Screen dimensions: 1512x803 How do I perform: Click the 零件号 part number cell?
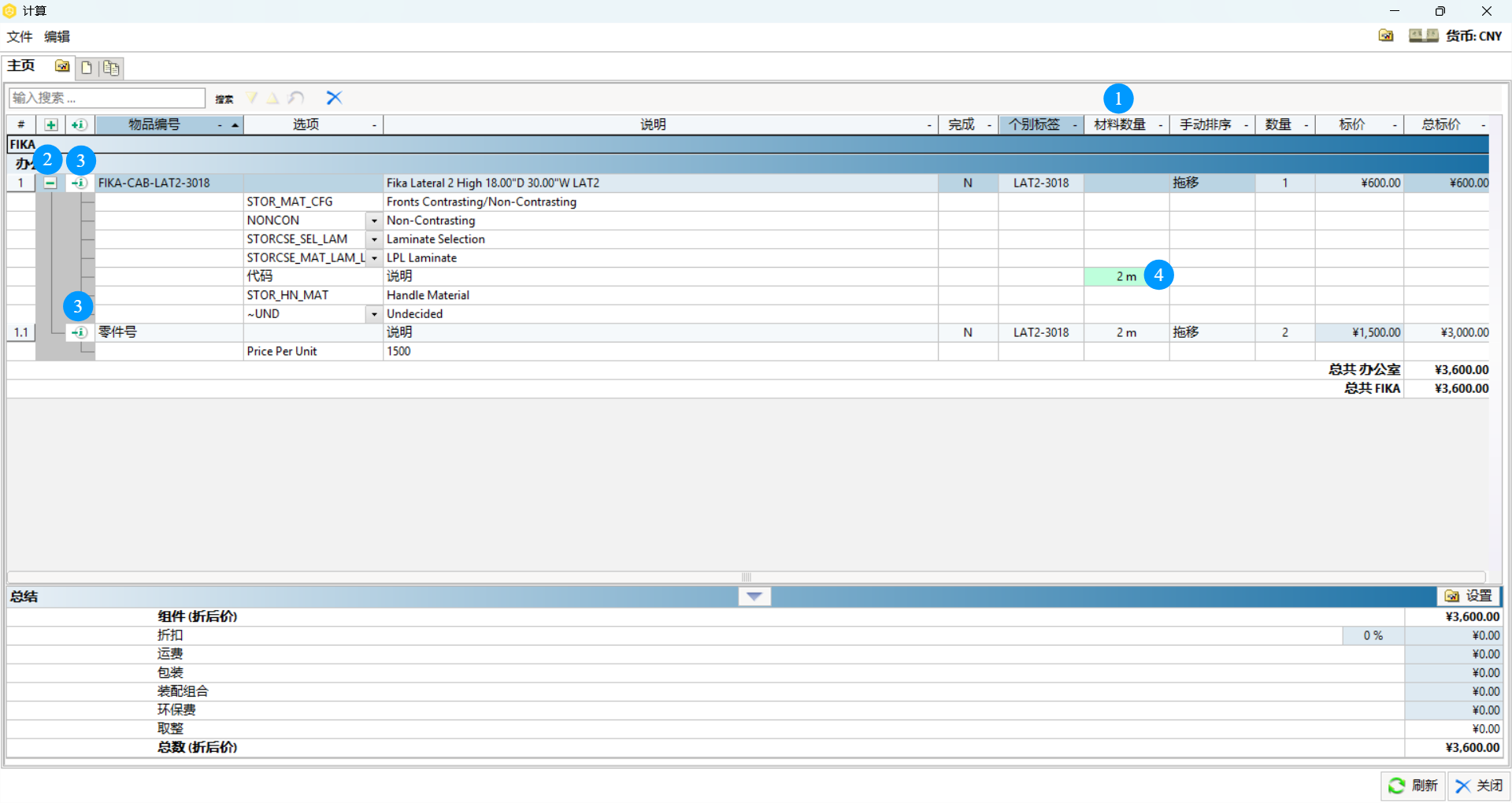click(169, 332)
